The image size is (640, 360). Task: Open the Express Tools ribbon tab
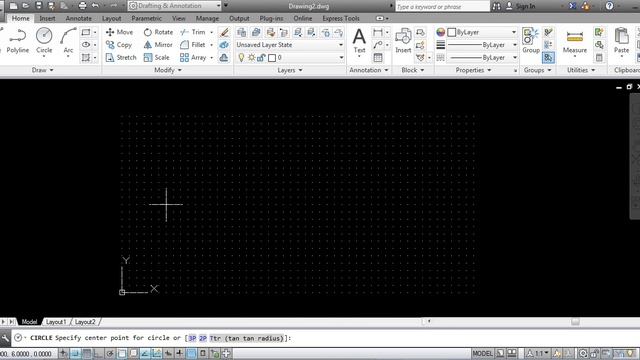[x=341, y=18]
